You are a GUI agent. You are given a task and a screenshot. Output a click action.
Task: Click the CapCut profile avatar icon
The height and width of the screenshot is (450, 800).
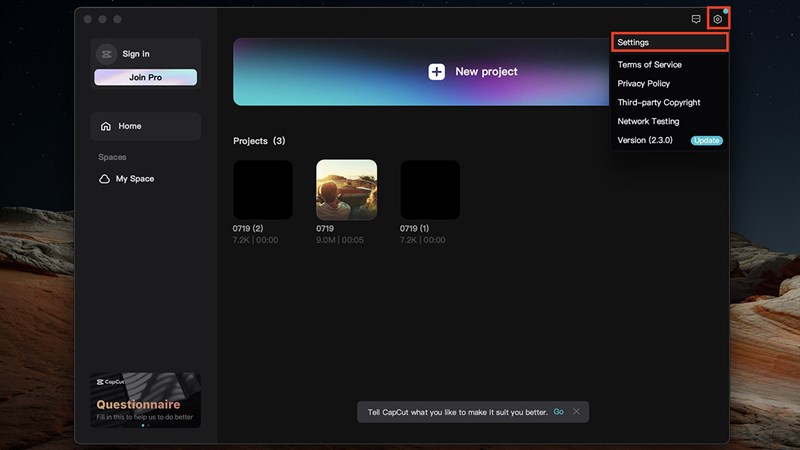pyautogui.click(x=107, y=54)
